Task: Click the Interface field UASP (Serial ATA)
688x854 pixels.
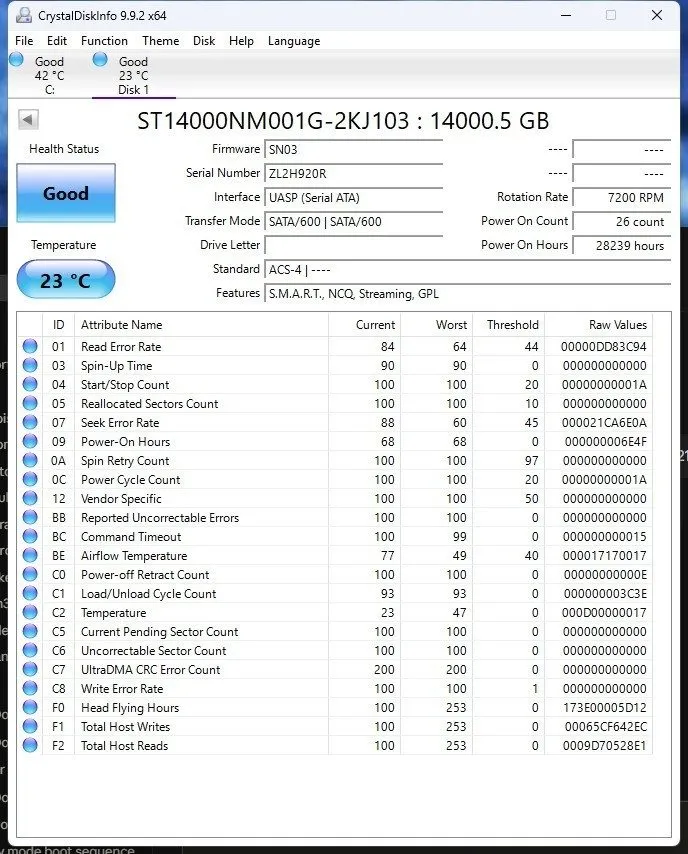Action: click(x=354, y=198)
